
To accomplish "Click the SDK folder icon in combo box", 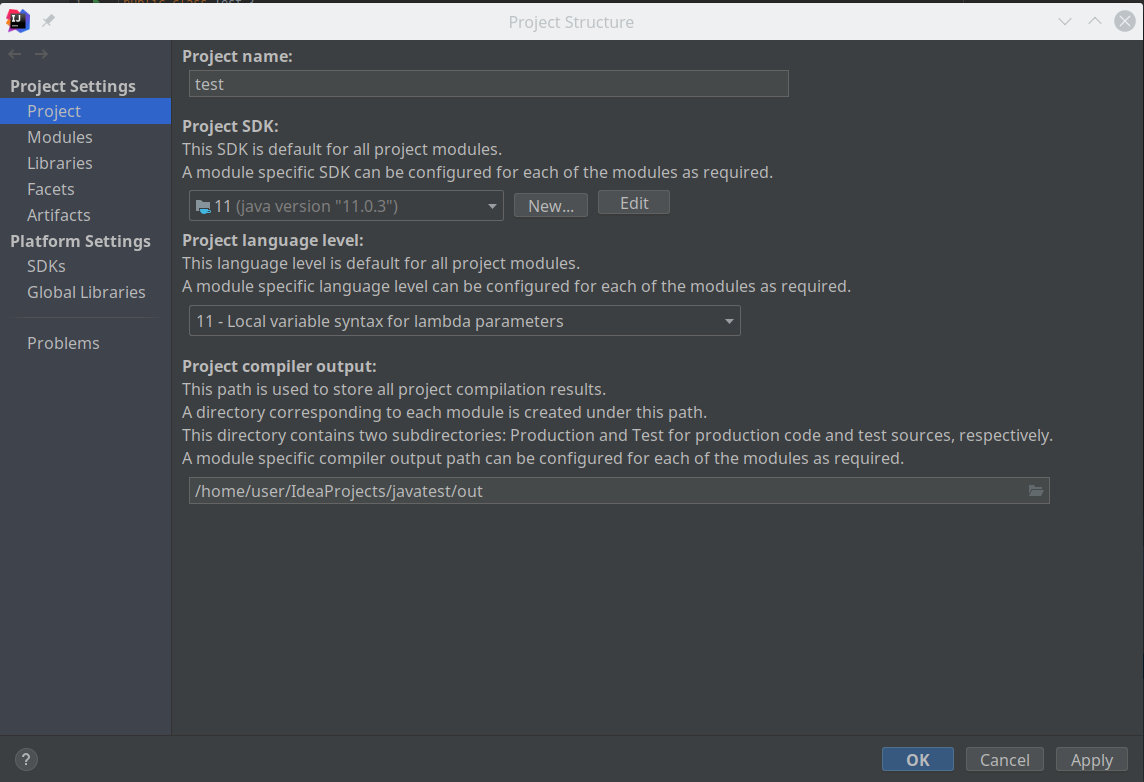I will point(204,206).
